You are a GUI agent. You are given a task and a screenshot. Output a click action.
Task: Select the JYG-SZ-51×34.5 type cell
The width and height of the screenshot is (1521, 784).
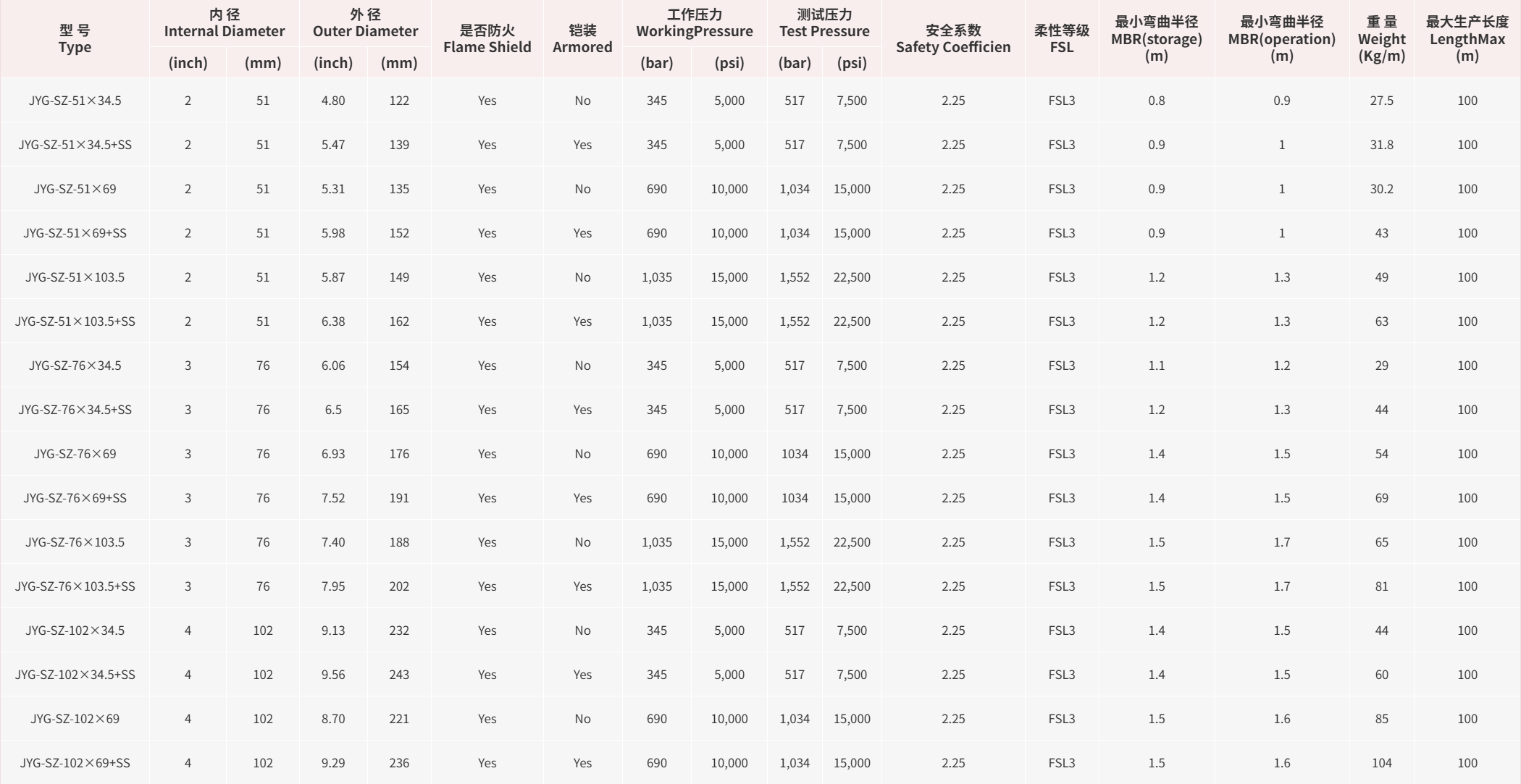(x=75, y=101)
